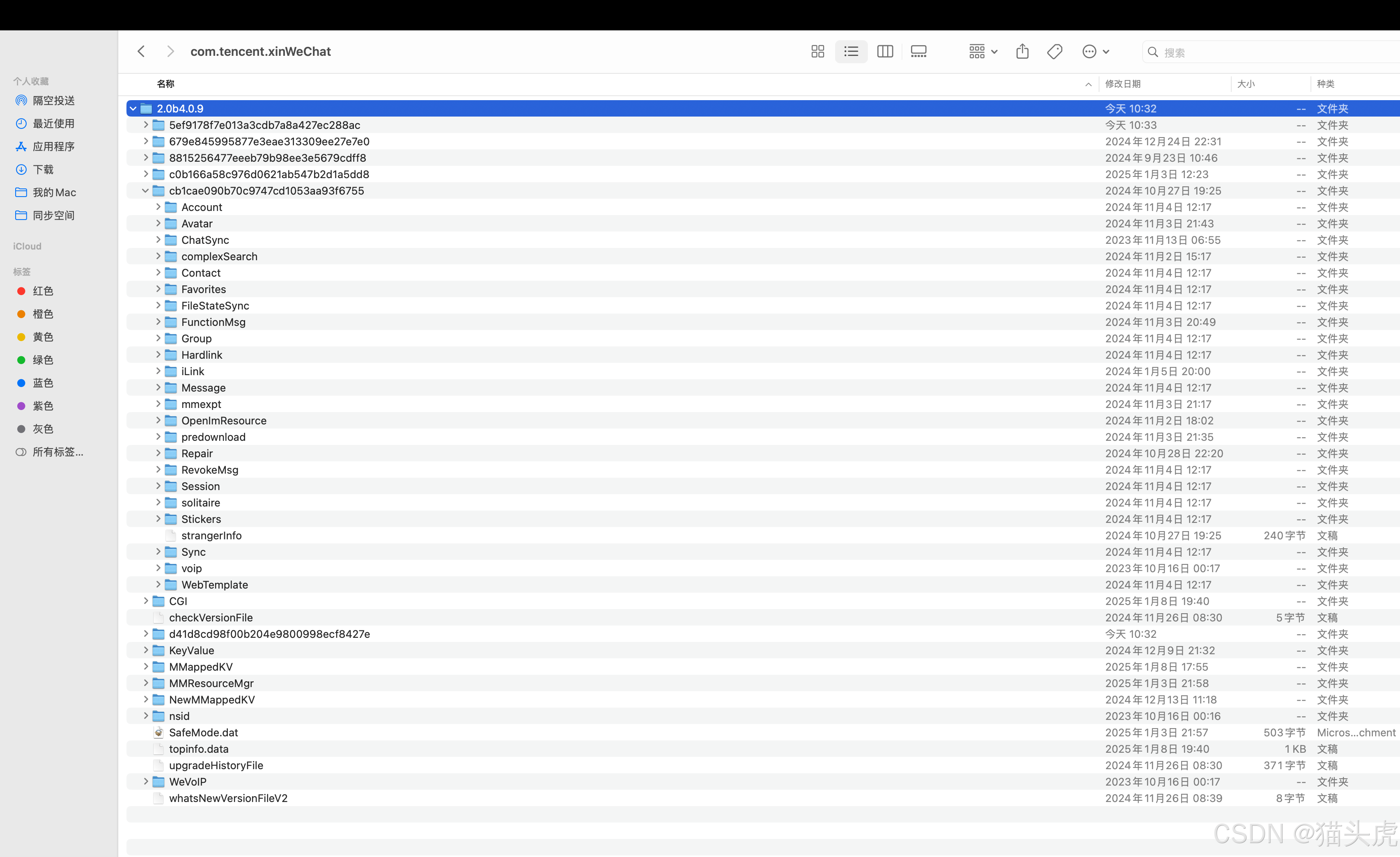1400x857 pixels.
Task: Open AirDrop (隔空投送) in sidebar
Action: [53, 101]
